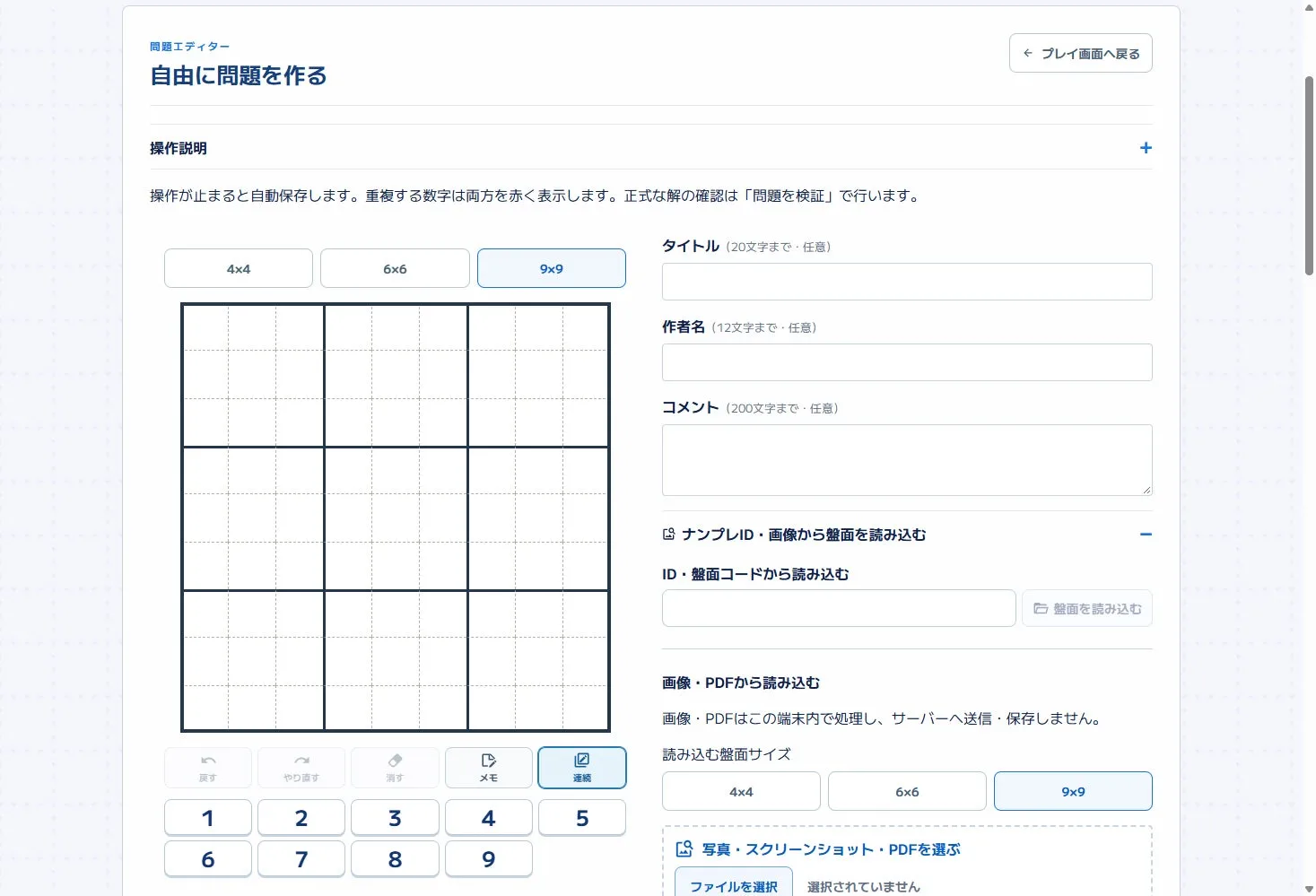Tap number 4 on the keypad

[489, 818]
